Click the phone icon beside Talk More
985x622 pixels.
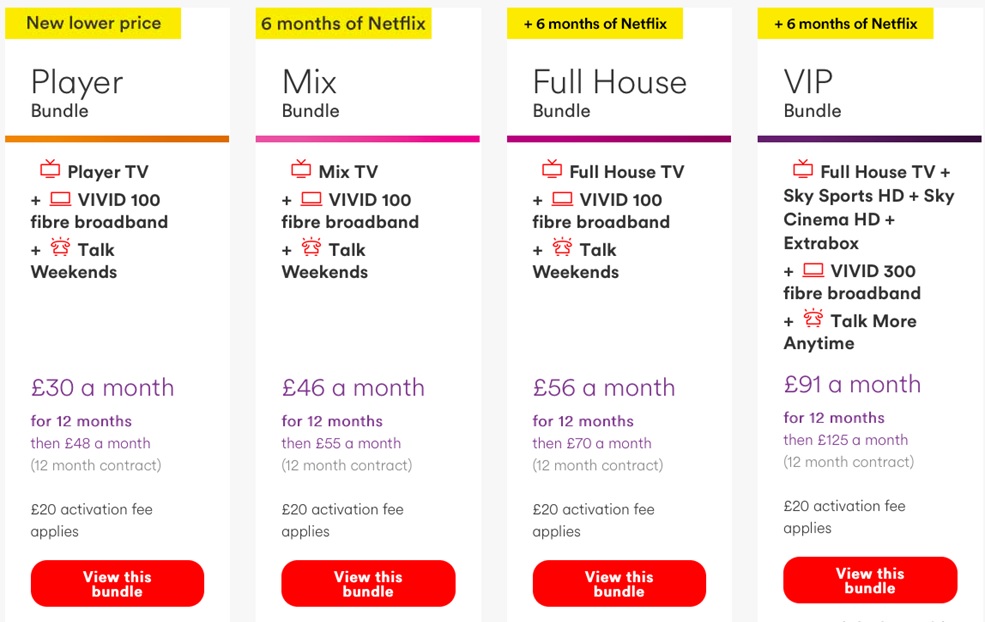coord(813,318)
